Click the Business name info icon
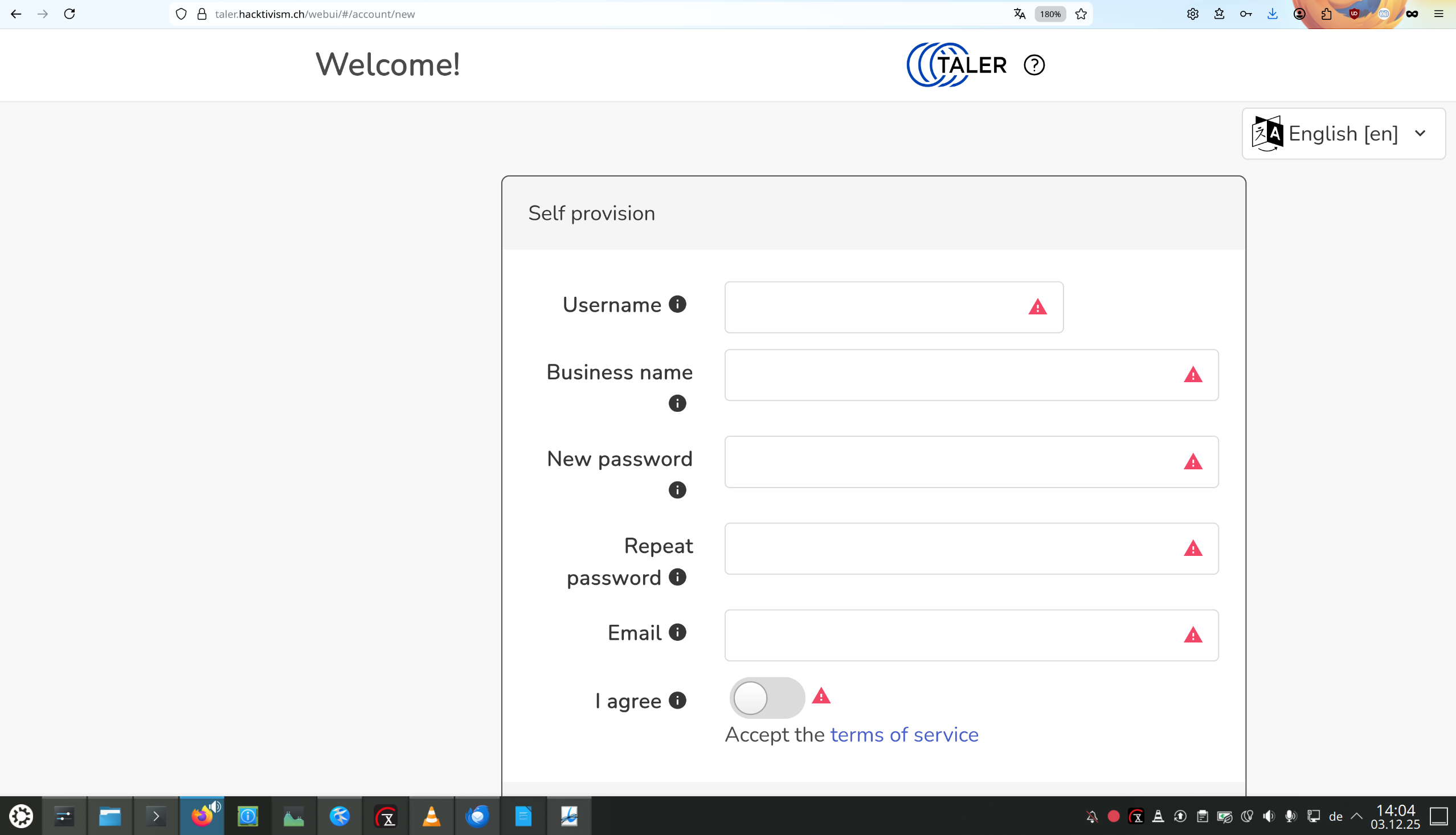 click(677, 403)
